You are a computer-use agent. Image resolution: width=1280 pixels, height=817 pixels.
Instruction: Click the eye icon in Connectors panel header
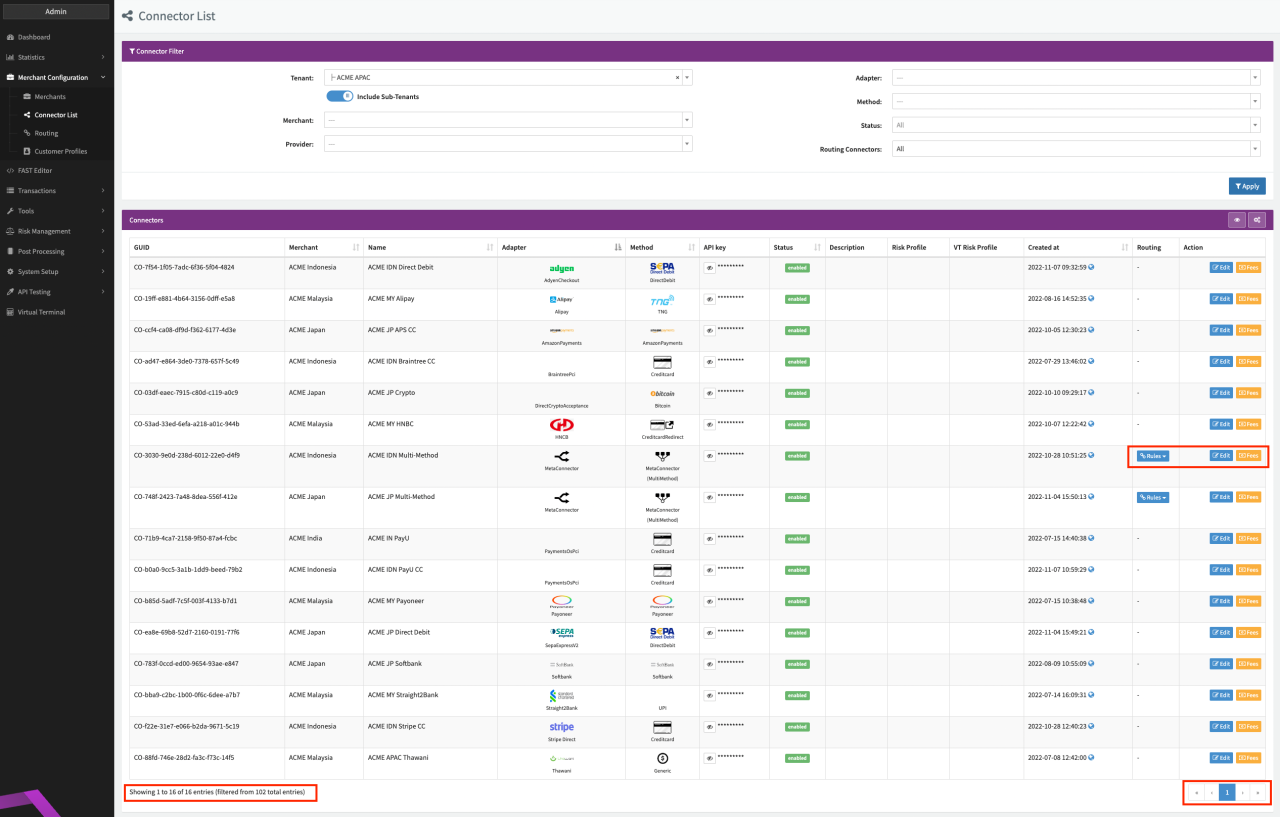pos(1237,220)
